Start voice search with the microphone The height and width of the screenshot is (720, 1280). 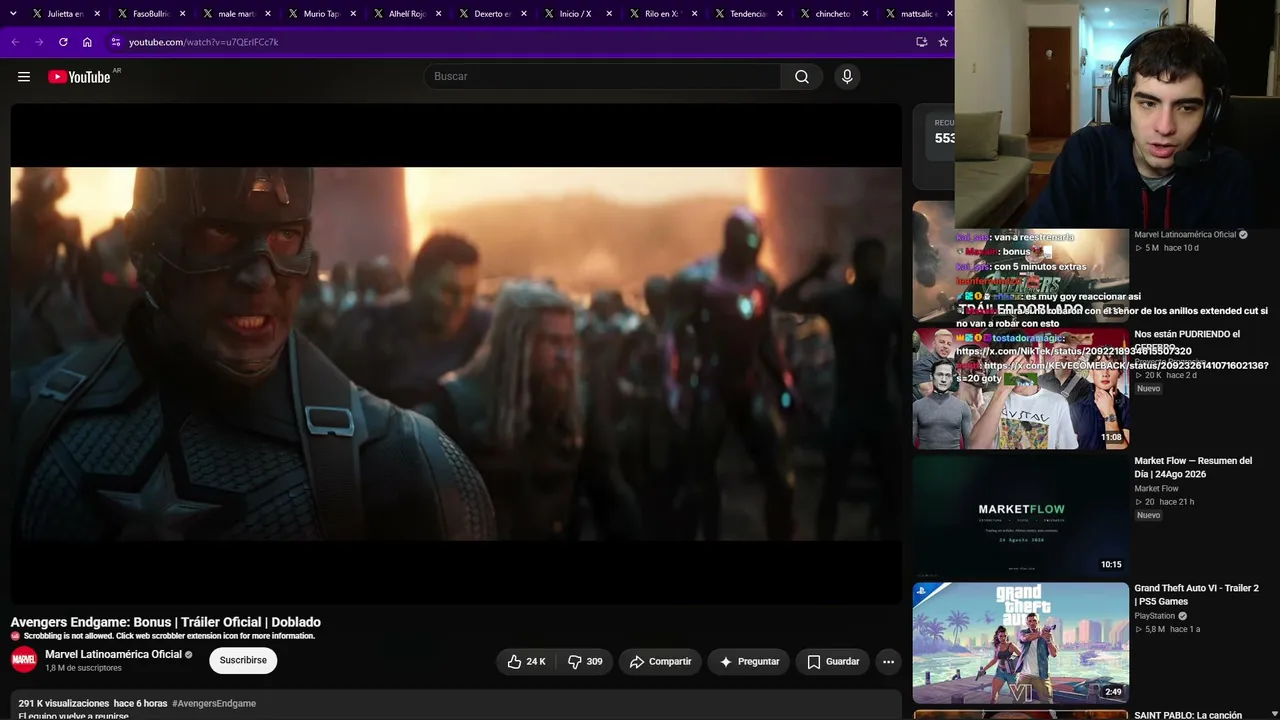(x=847, y=77)
